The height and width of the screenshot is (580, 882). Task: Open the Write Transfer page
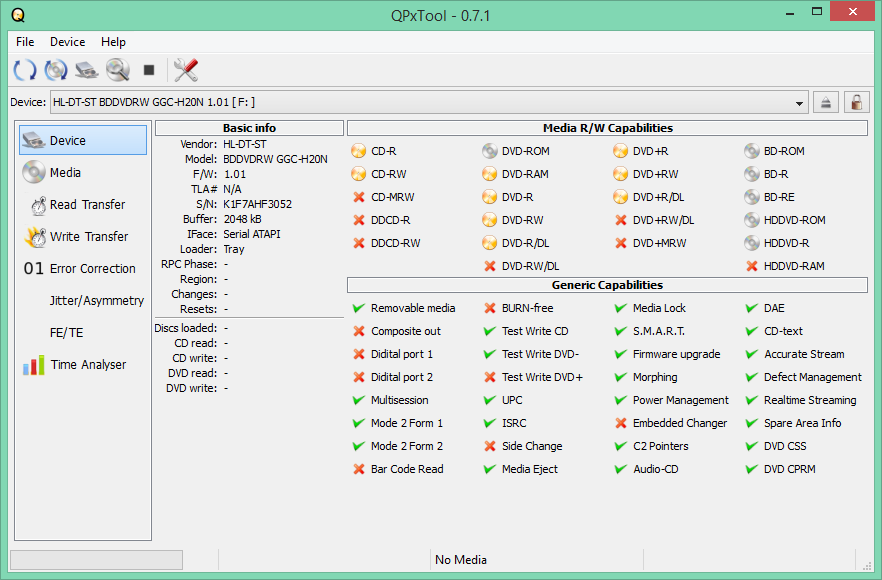[x=83, y=236]
